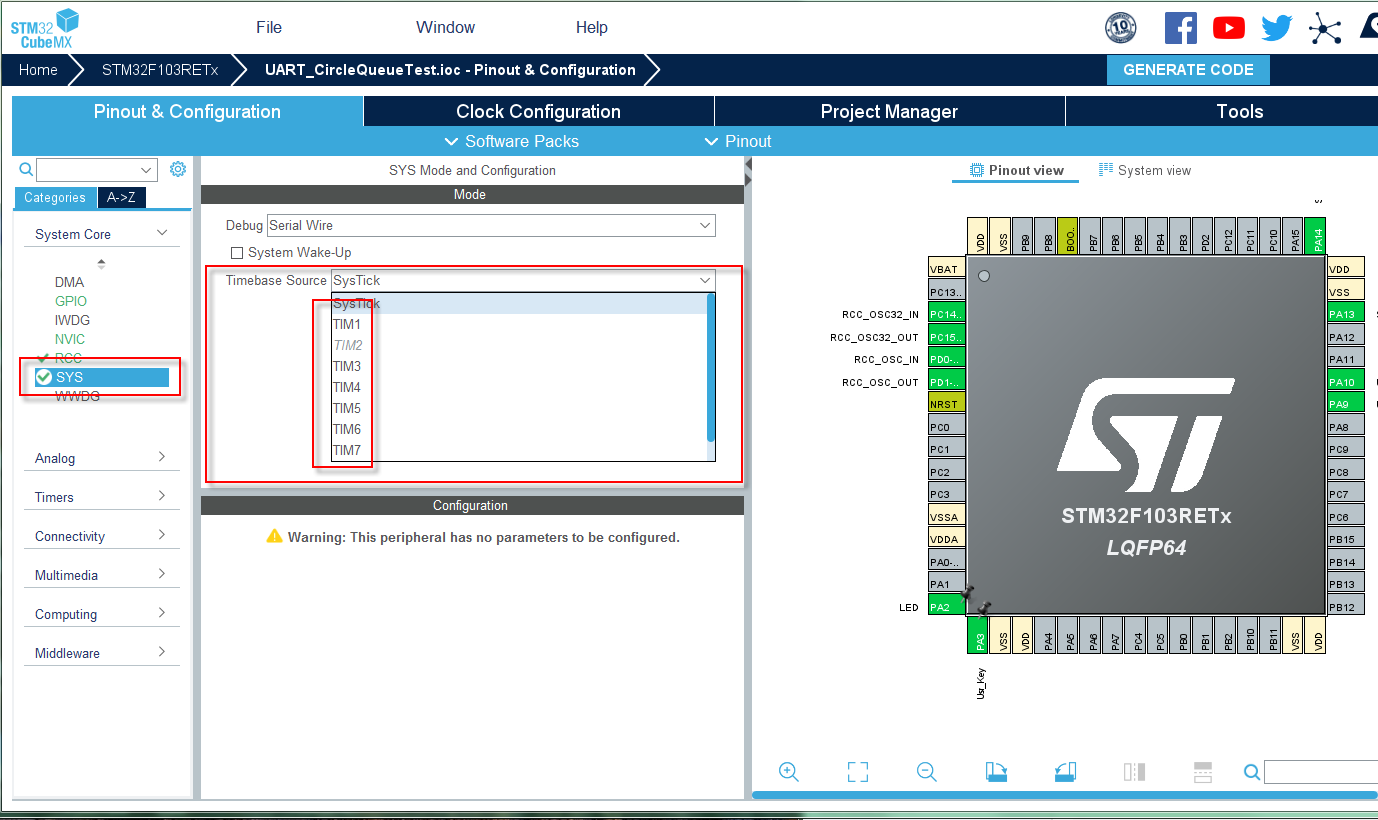Click the horizontal split view icon

tap(1203, 771)
